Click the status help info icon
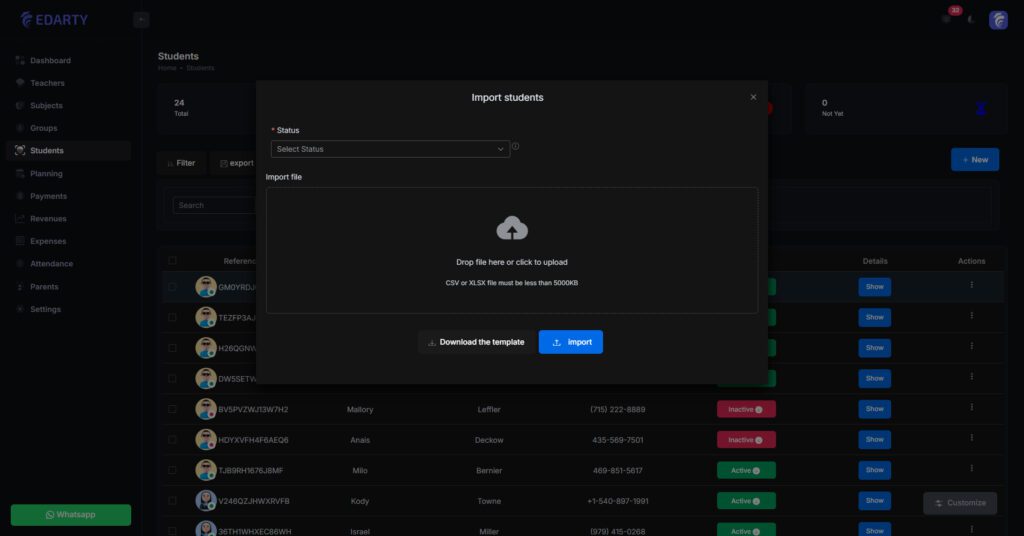 coord(516,146)
